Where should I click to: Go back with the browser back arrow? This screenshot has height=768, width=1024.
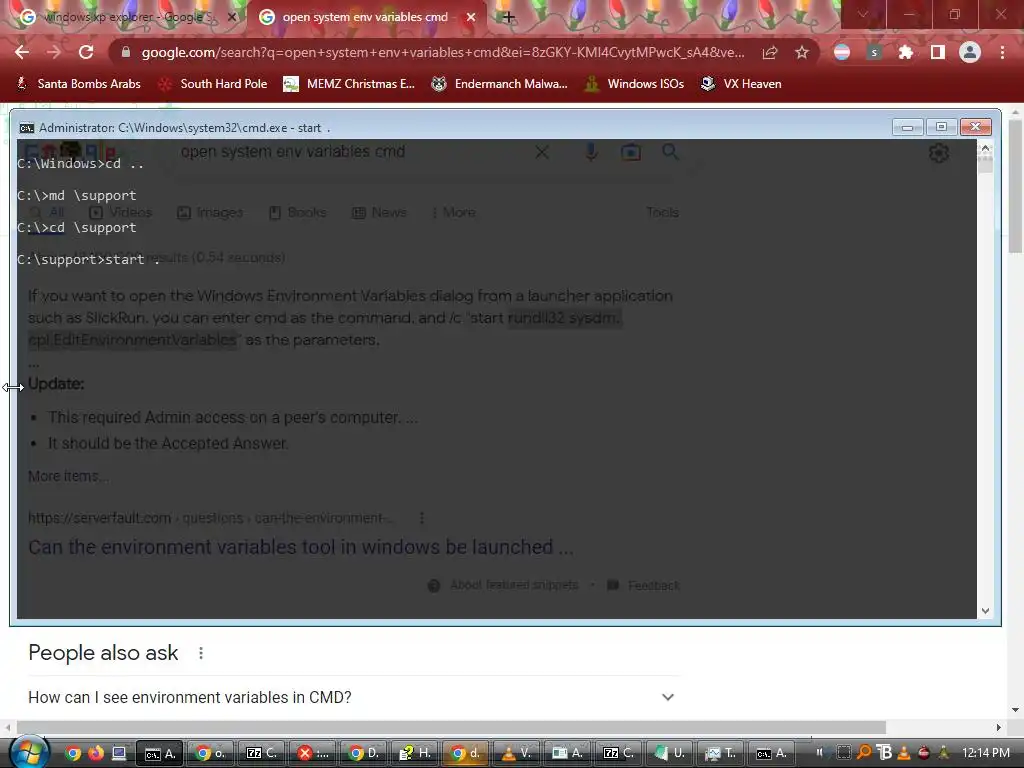pos(22,52)
